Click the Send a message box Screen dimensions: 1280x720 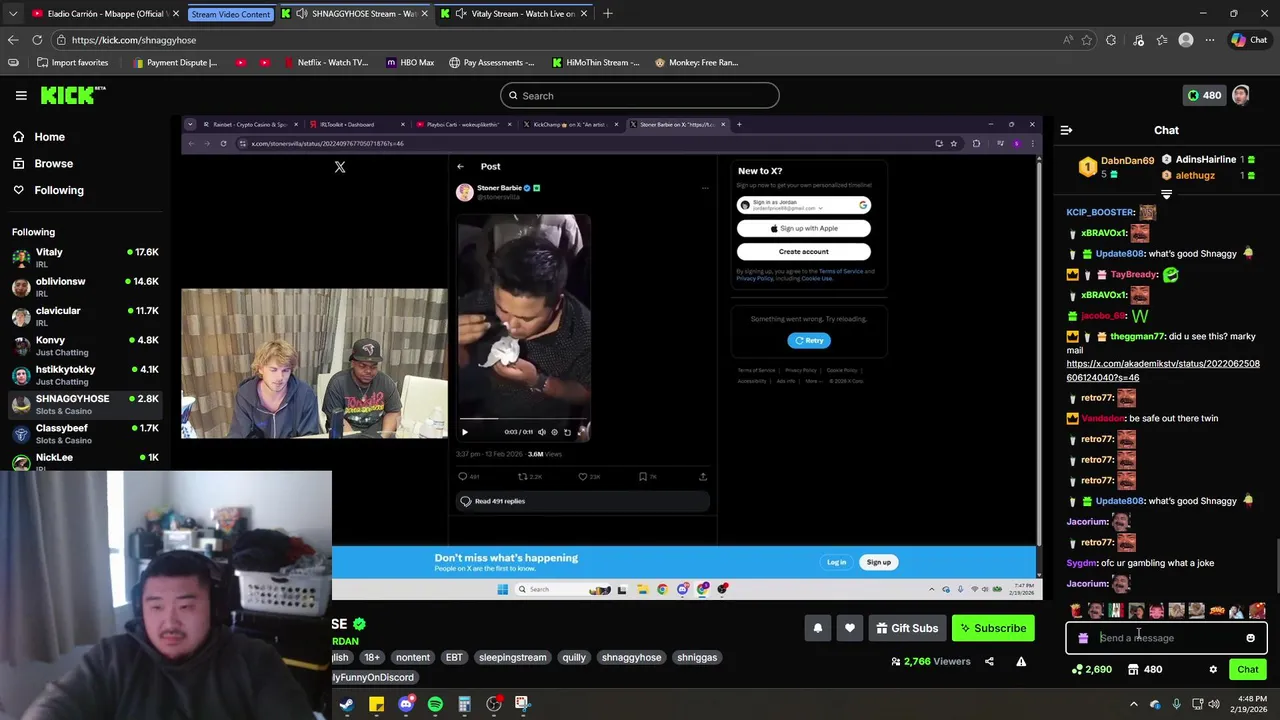click(1166, 638)
